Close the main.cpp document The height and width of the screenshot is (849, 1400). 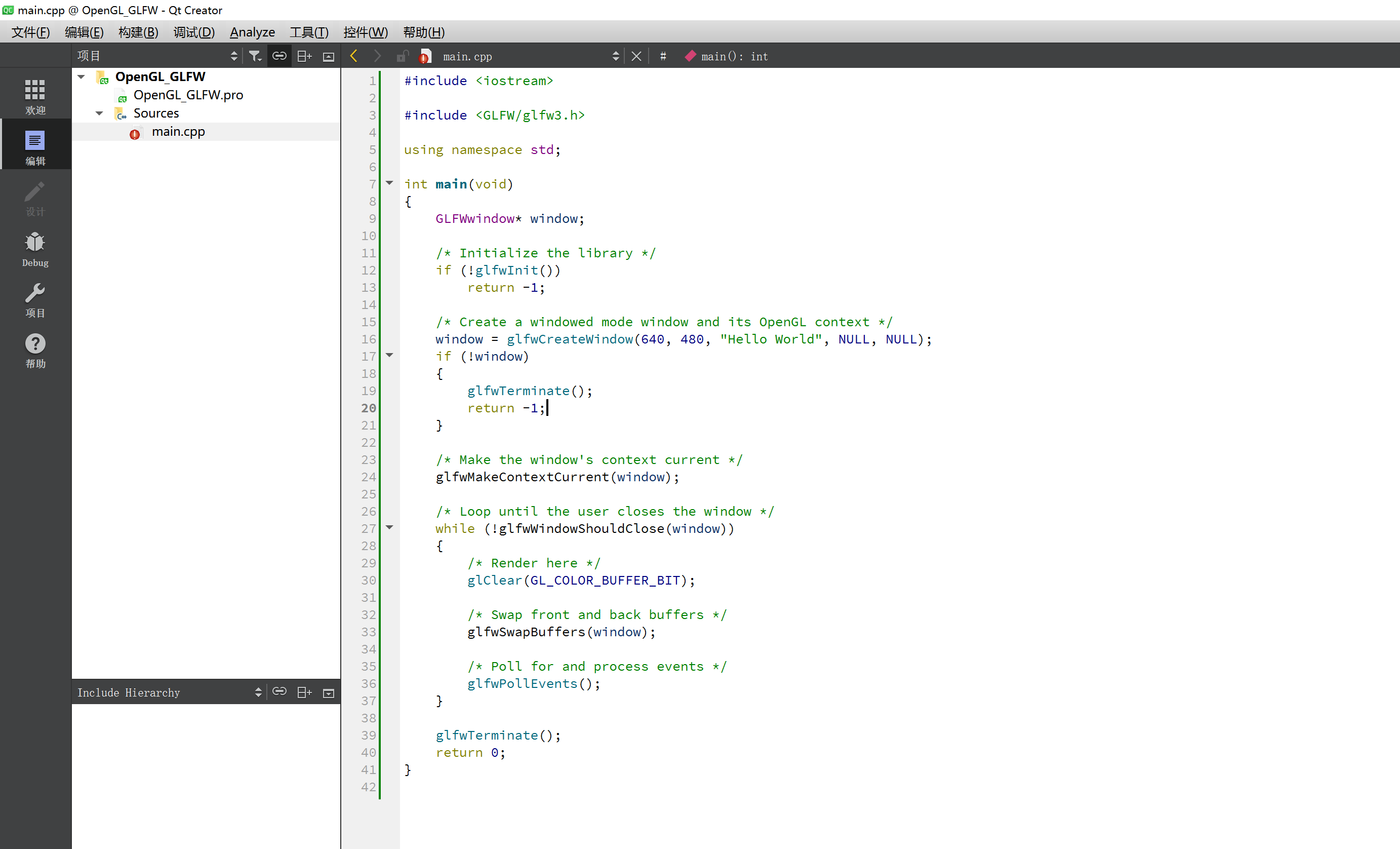(x=636, y=56)
